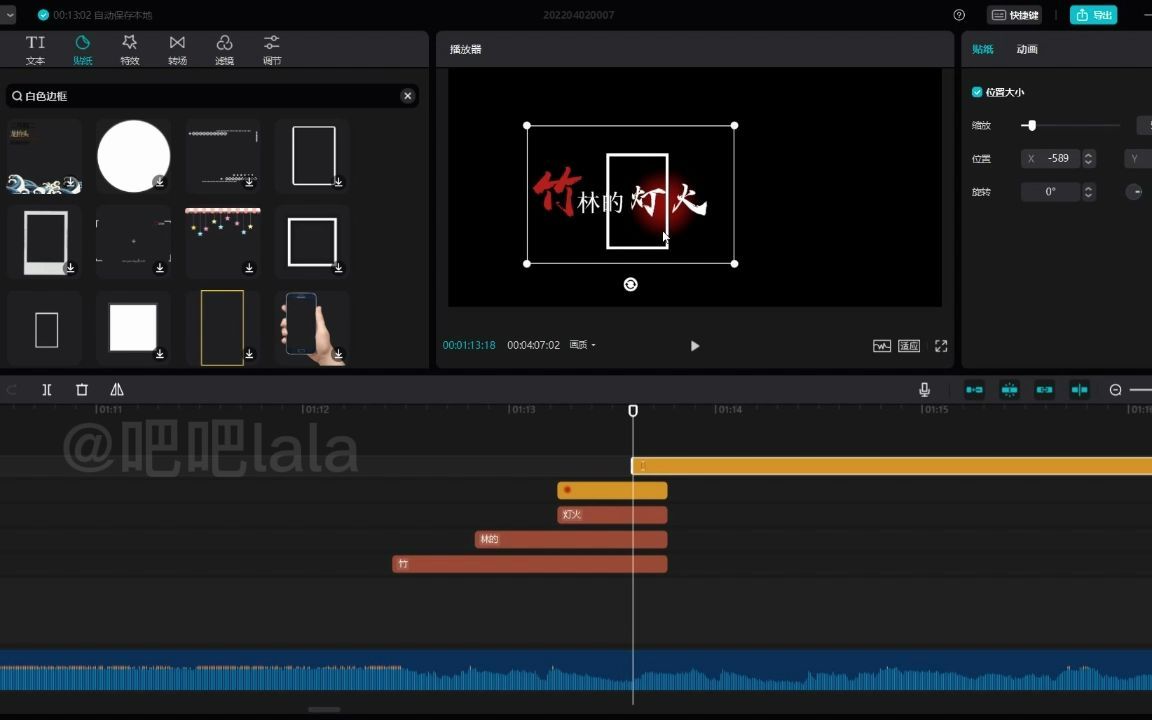Toggle the timeline auto-snap button
The height and width of the screenshot is (720, 1152).
coord(1009,390)
